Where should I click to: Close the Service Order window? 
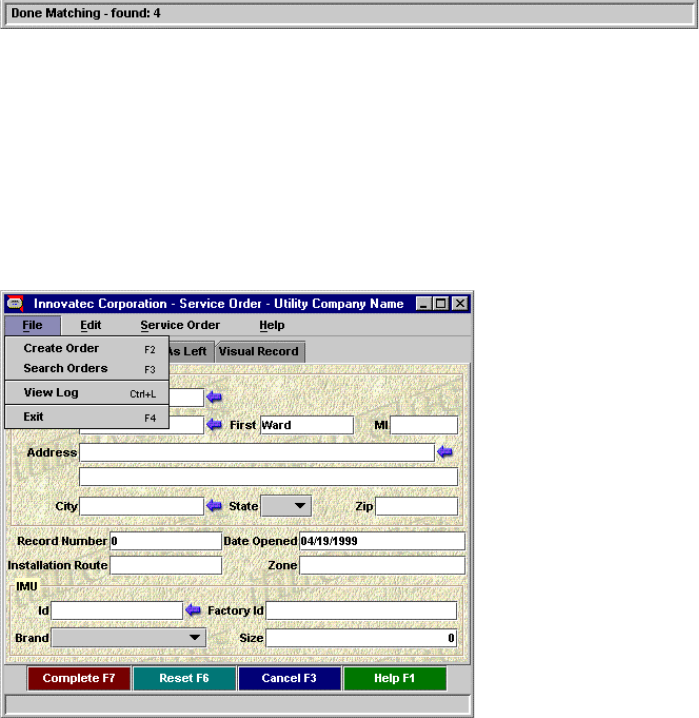pos(460,304)
